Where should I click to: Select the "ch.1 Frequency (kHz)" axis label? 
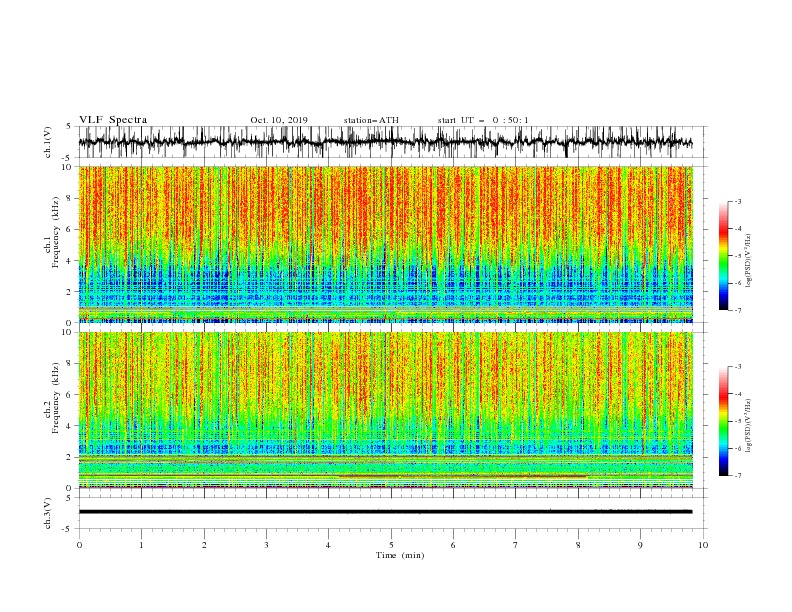point(52,232)
